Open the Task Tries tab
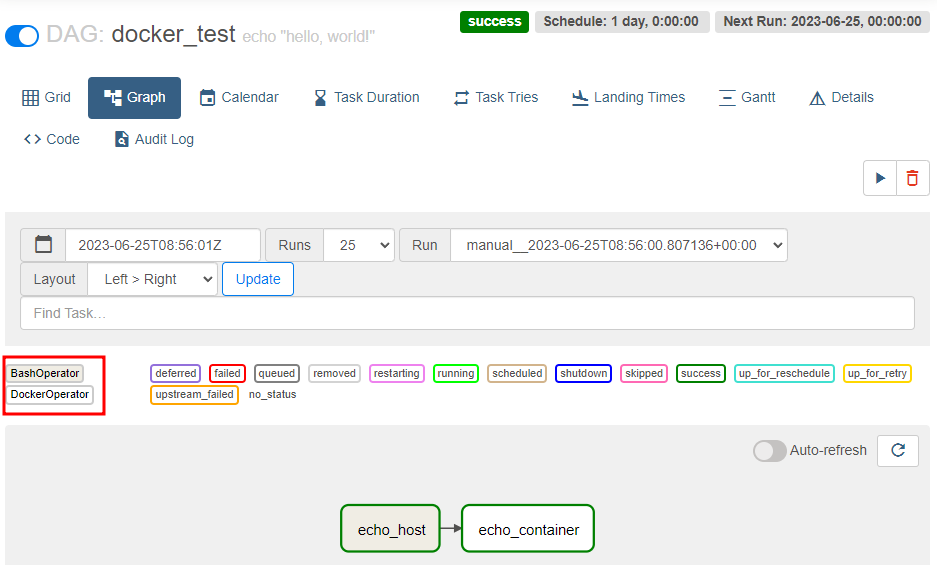Screen dimensions: 937x565 pos(496,97)
